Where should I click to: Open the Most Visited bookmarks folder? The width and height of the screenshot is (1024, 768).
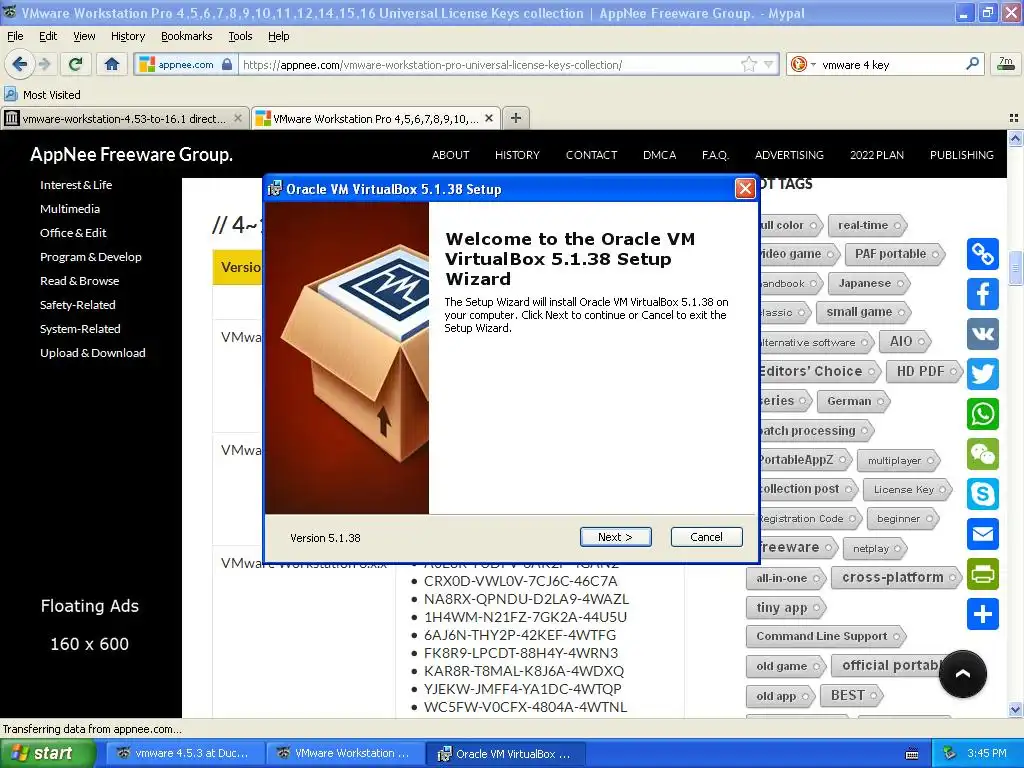tap(42, 95)
